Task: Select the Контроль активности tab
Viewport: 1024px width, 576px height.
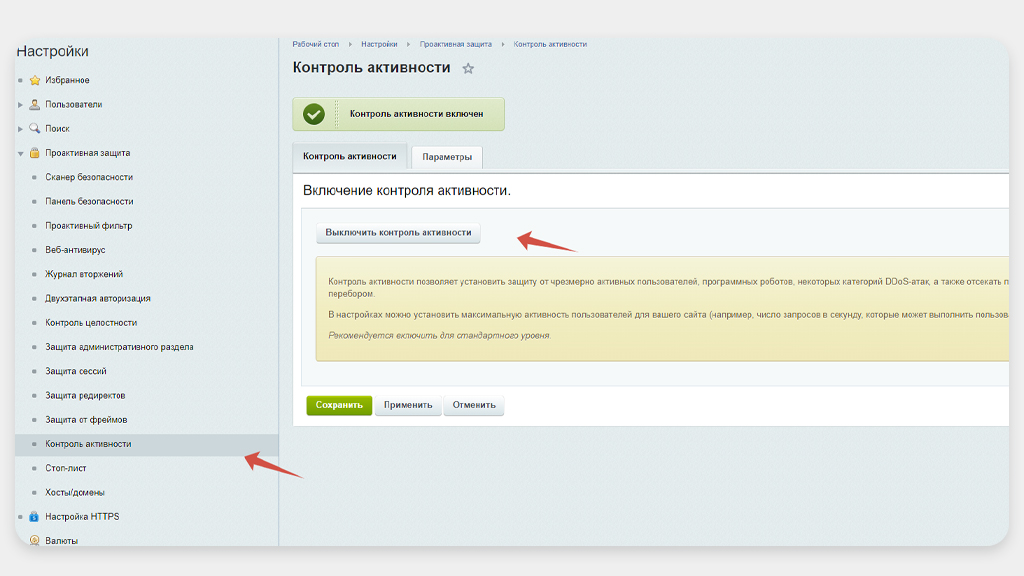Action: pos(350,157)
